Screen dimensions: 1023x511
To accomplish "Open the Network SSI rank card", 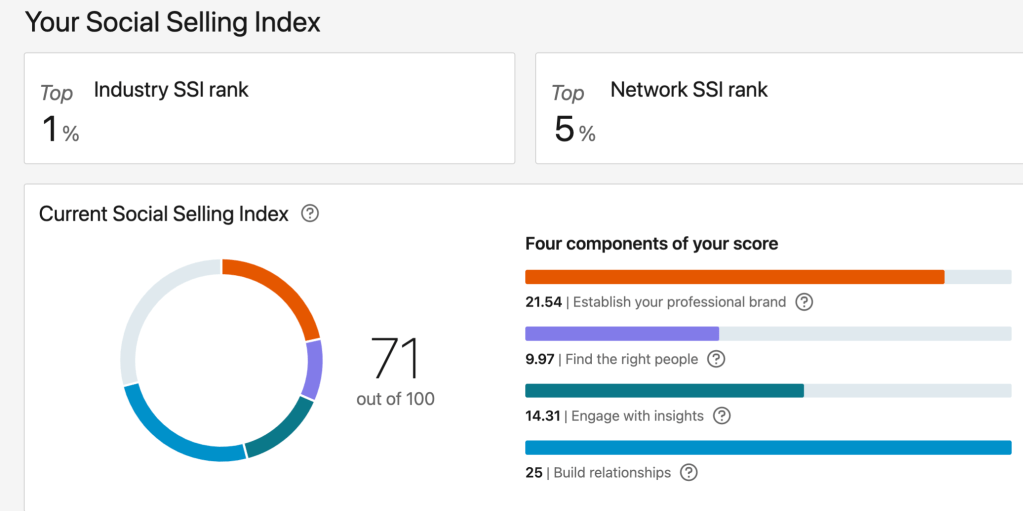I will point(779,108).
